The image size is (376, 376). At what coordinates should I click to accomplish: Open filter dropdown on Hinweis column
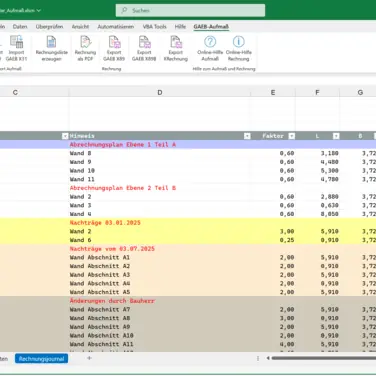click(x=247, y=136)
